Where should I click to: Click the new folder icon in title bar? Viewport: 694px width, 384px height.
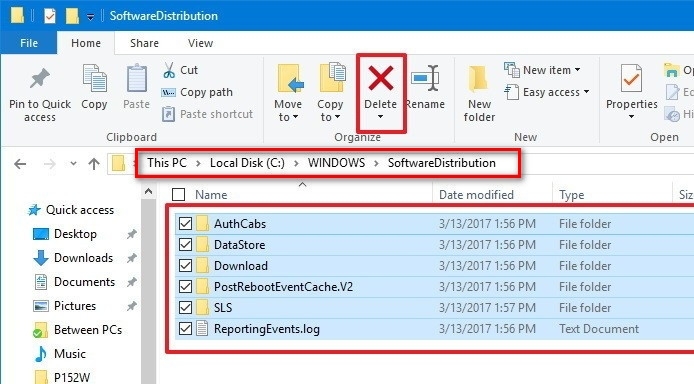pyautogui.click(x=72, y=16)
